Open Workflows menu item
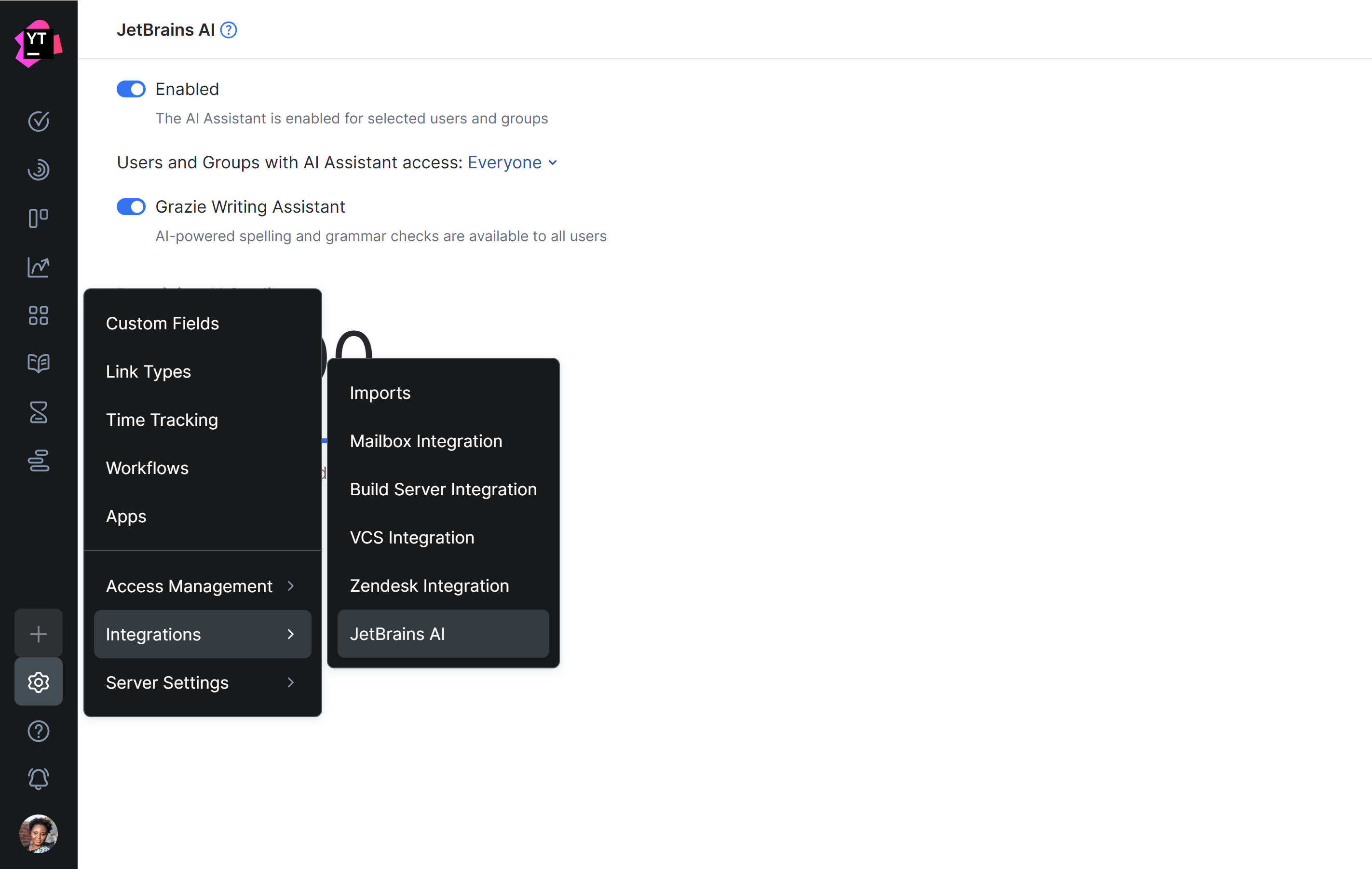Image resolution: width=1372 pixels, height=869 pixels. tap(202, 468)
